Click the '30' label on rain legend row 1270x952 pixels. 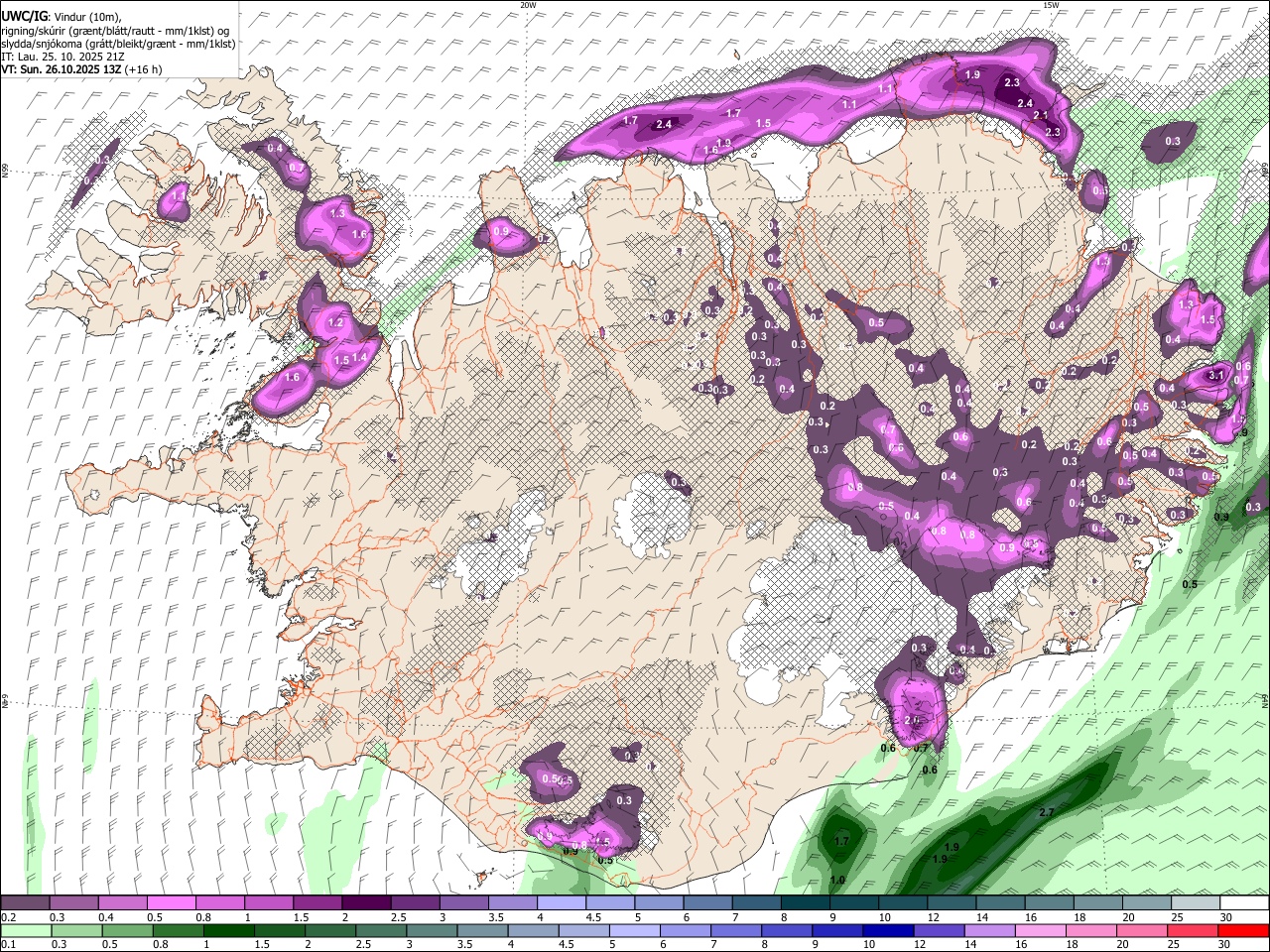click(1226, 944)
